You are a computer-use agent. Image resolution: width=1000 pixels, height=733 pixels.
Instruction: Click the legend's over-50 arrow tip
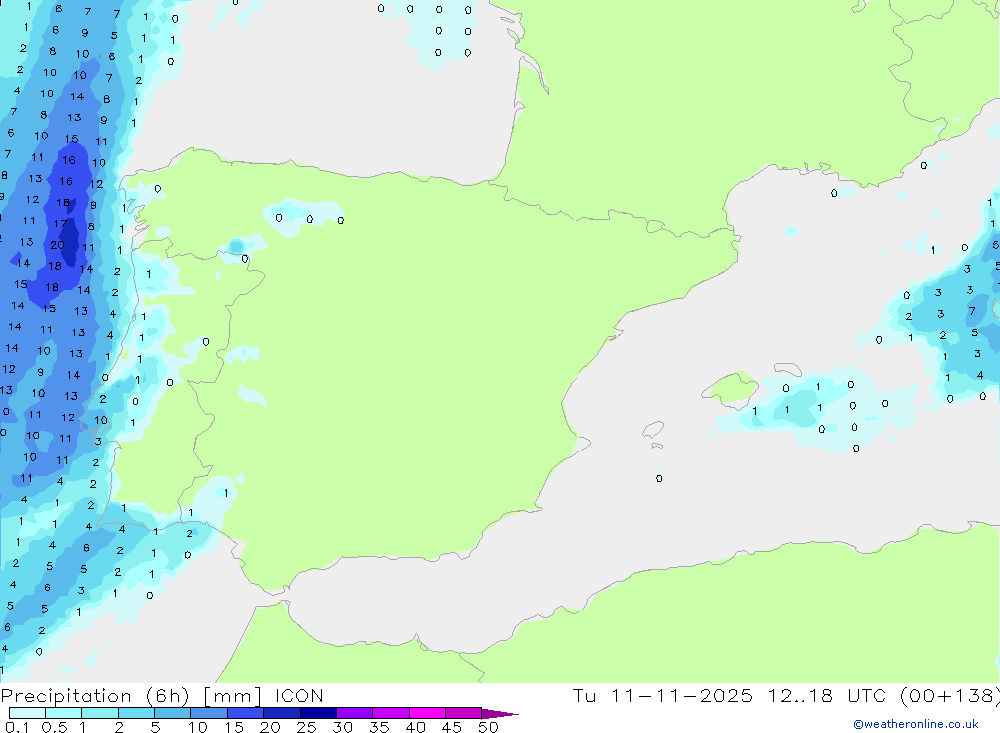point(500,714)
